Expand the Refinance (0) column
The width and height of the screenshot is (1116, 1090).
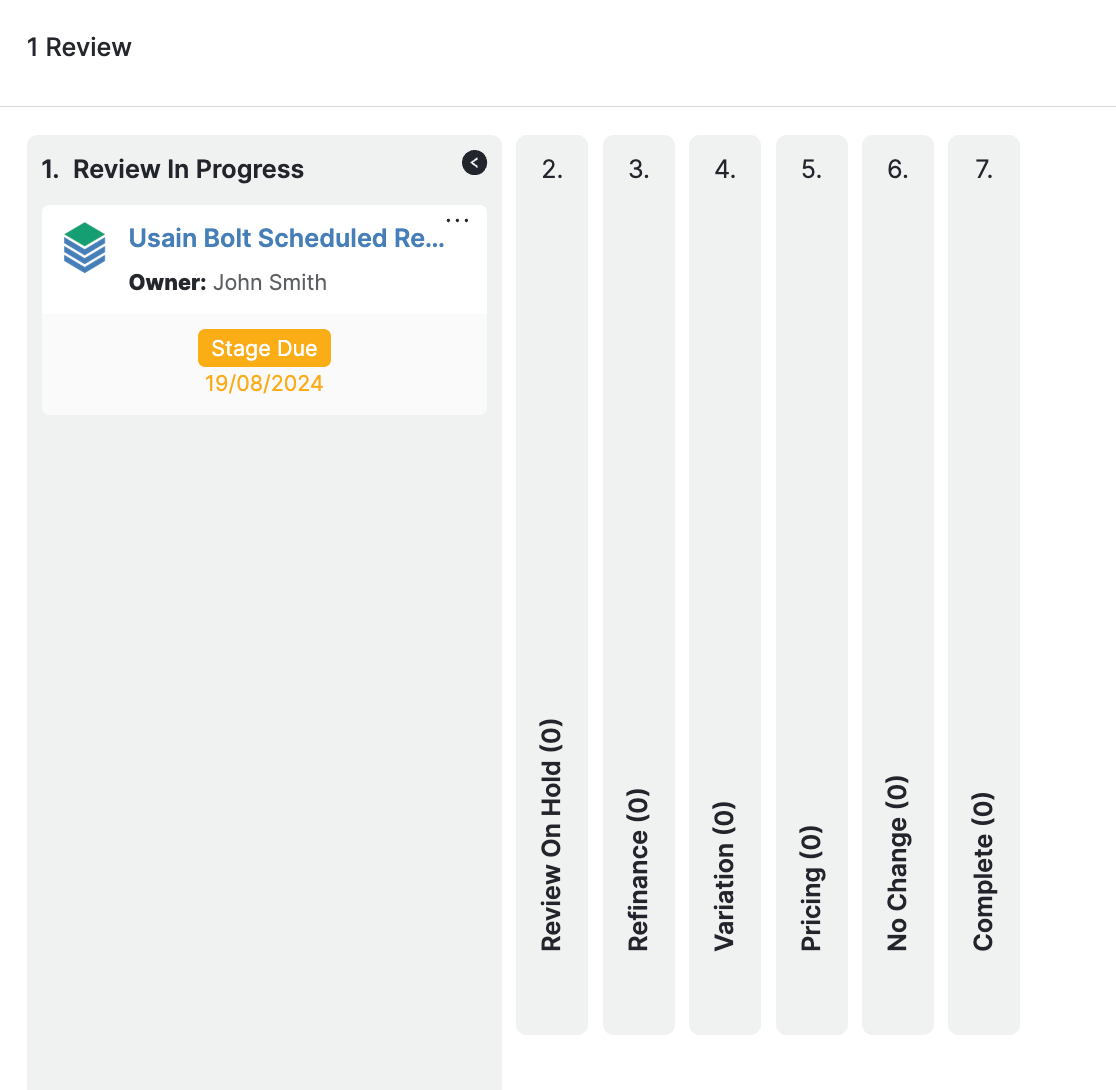(638, 869)
